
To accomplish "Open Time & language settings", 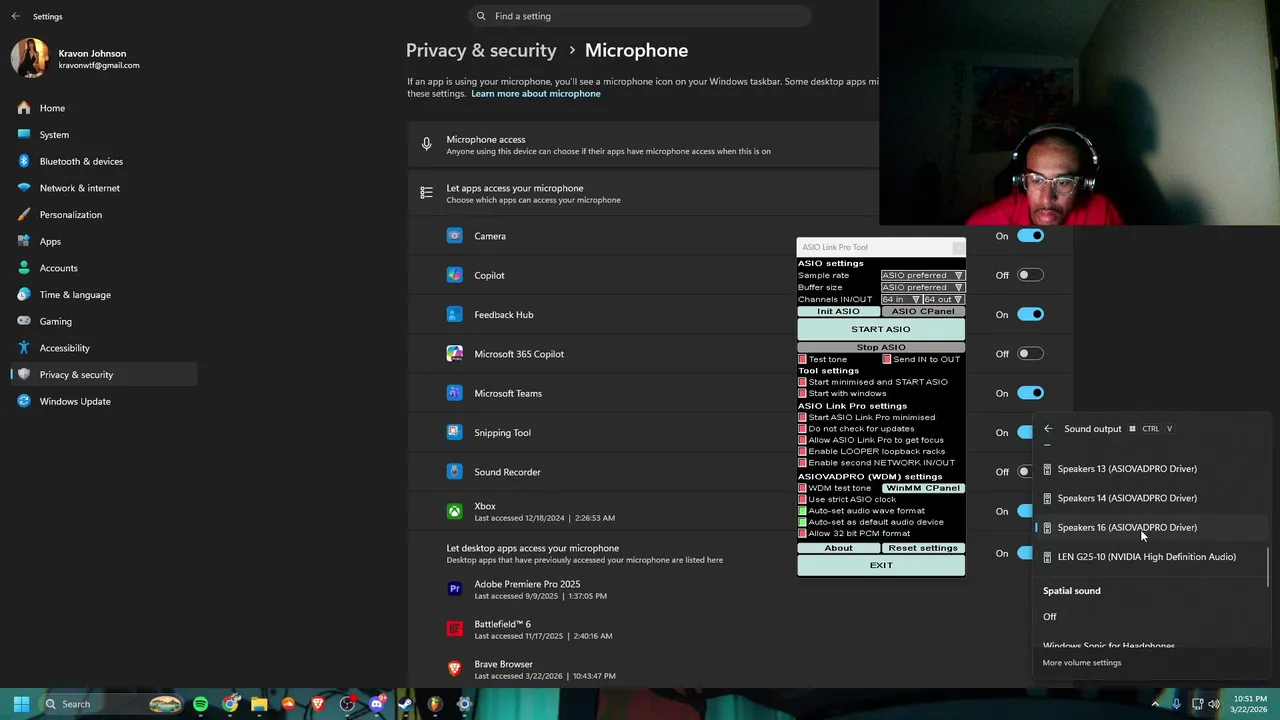I will [x=104, y=294].
